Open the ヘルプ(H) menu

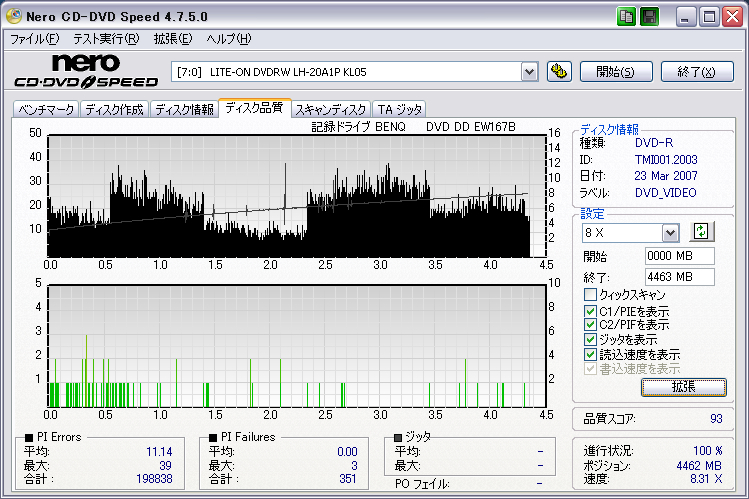[x=229, y=39]
